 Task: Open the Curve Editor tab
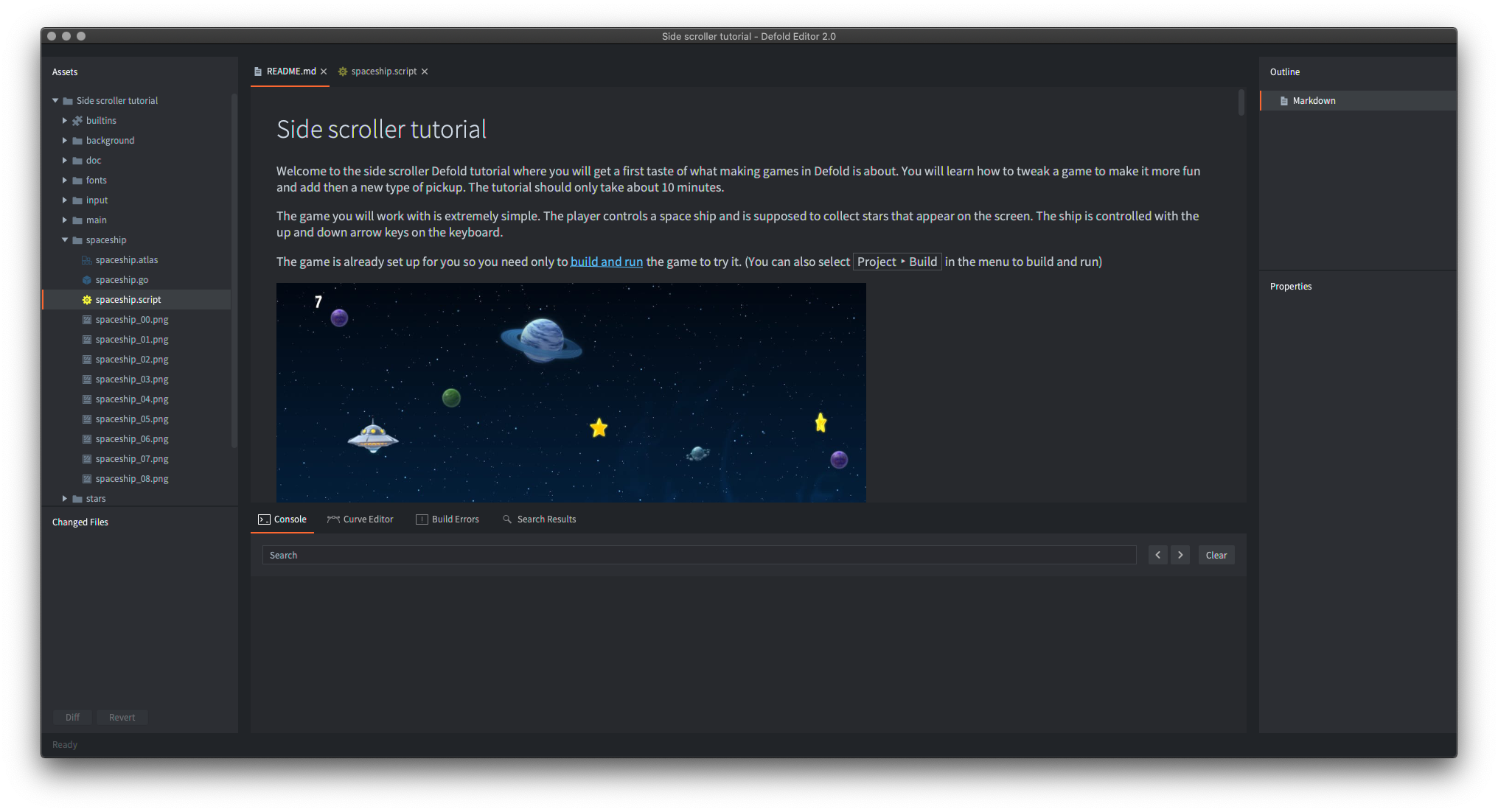pos(360,519)
